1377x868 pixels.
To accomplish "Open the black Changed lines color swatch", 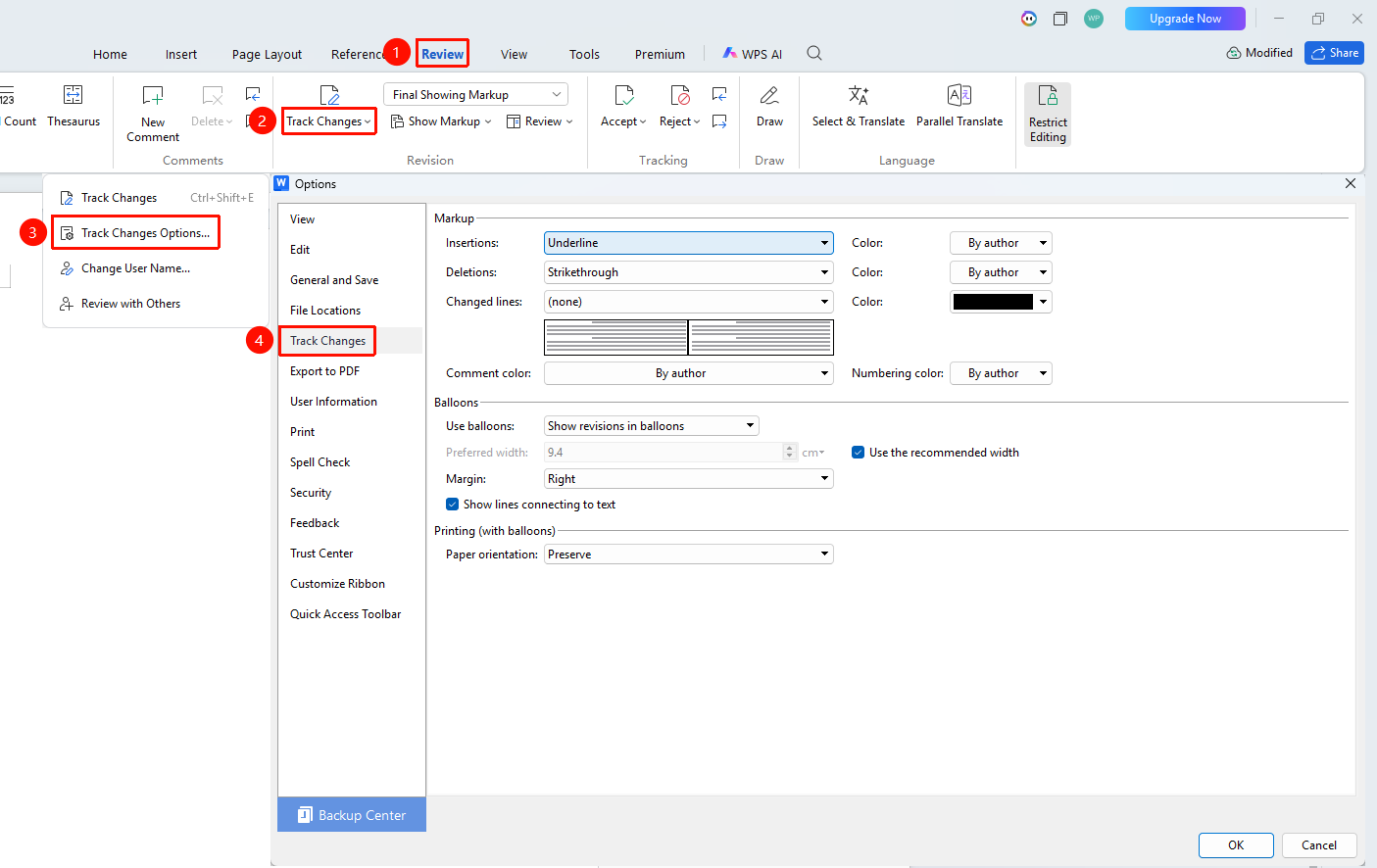I will click(1001, 302).
